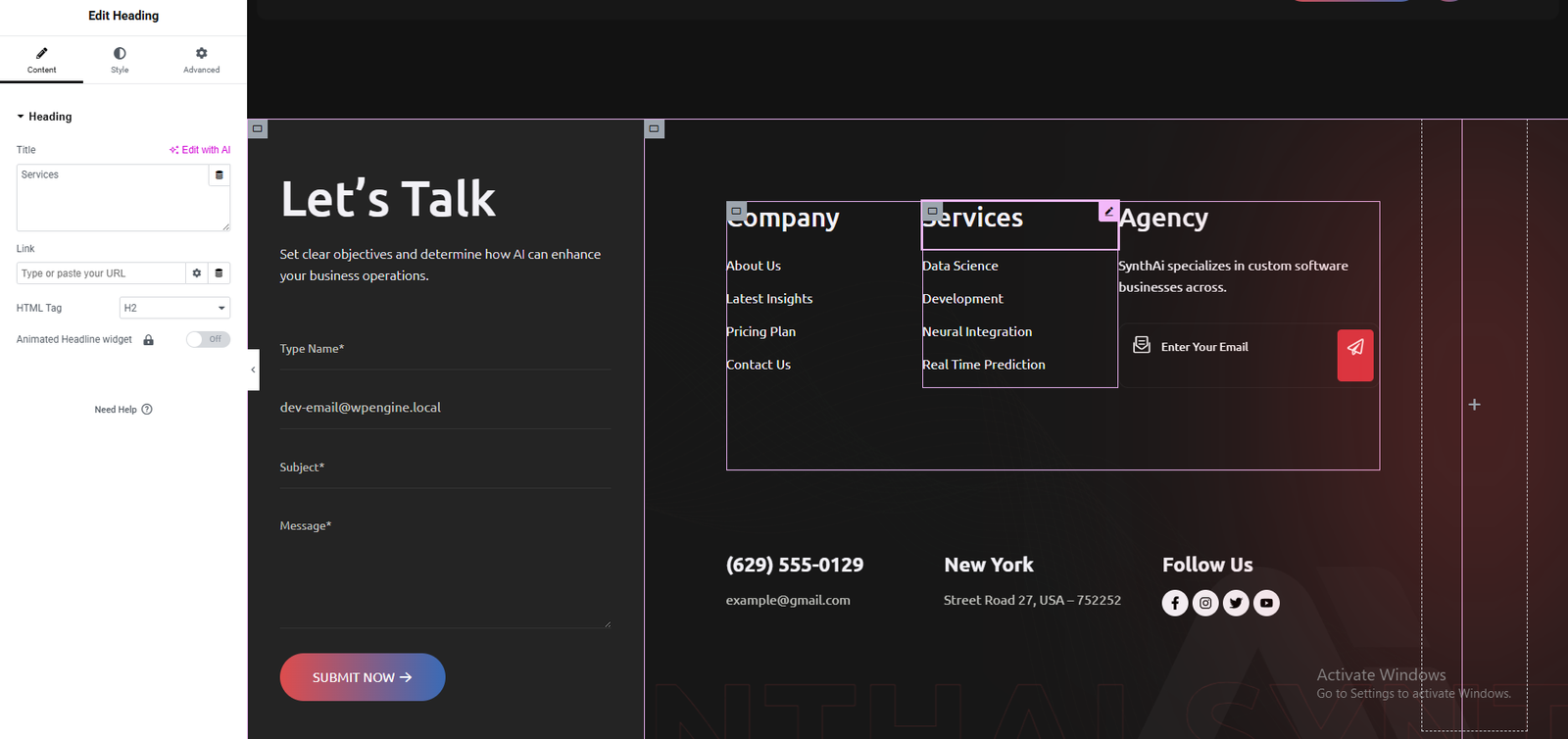The height and width of the screenshot is (739, 1568).
Task: Click the Real Time Prediction link
Action: [x=984, y=365]
